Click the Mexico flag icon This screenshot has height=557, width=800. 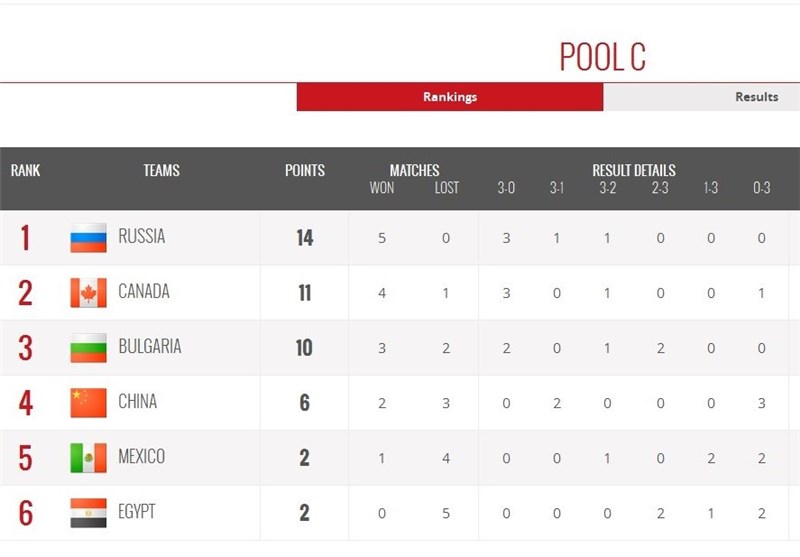88,458
